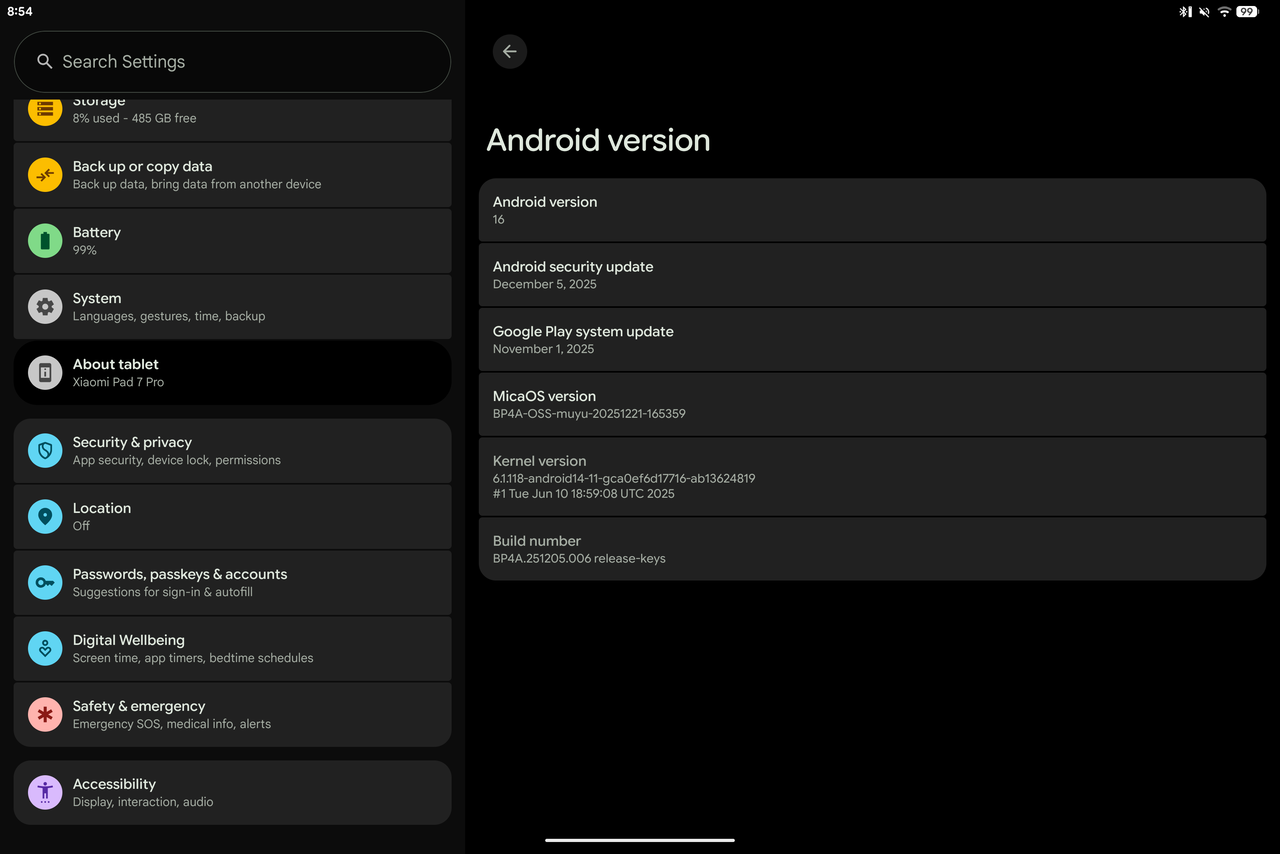Tap the Android version 16 row

point(872,210)
